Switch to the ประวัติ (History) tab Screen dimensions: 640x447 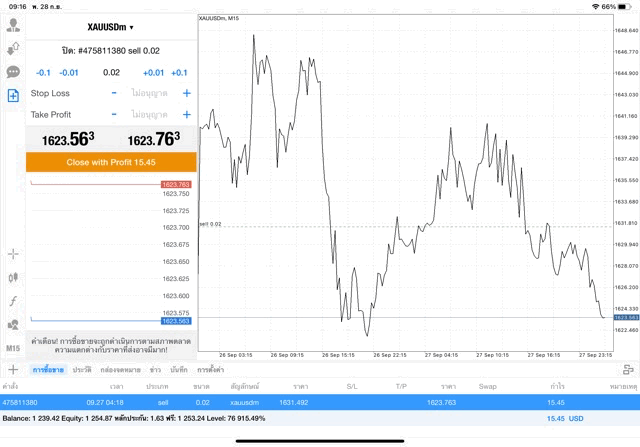(82, 370)
